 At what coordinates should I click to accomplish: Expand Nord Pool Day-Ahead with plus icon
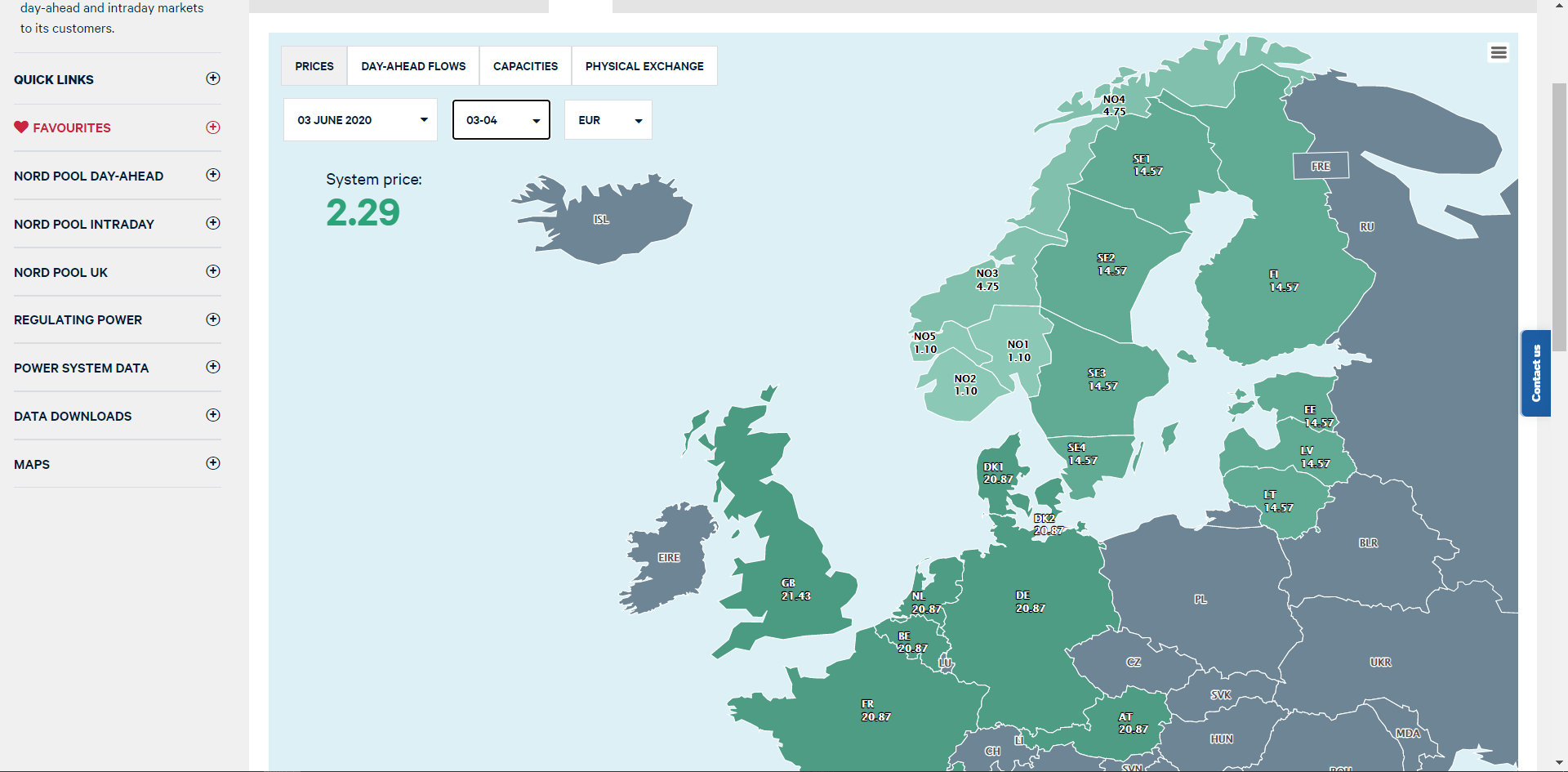click(213, 175)
